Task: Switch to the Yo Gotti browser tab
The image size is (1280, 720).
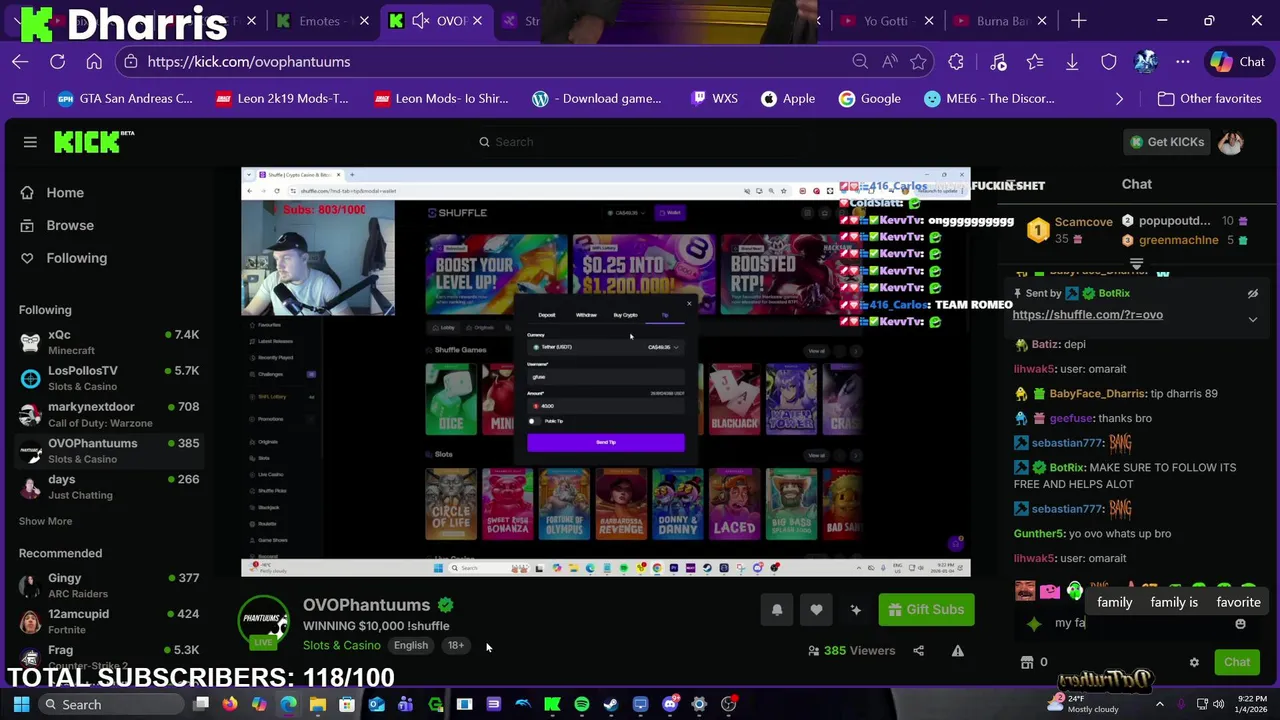Action: 885,21
